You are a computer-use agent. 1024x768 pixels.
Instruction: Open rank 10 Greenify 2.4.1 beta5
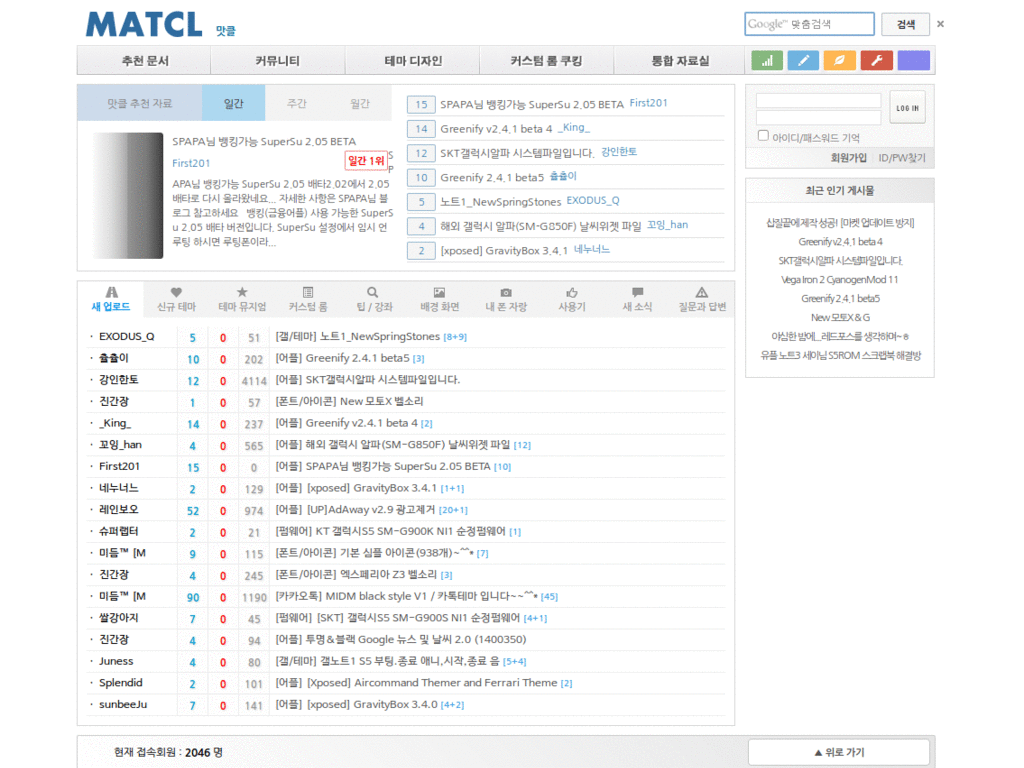click(x=492, y=177)
